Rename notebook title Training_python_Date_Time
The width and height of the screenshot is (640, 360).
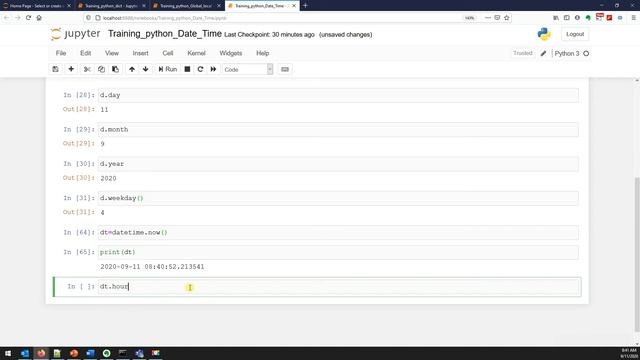click(x=164, y=34)
